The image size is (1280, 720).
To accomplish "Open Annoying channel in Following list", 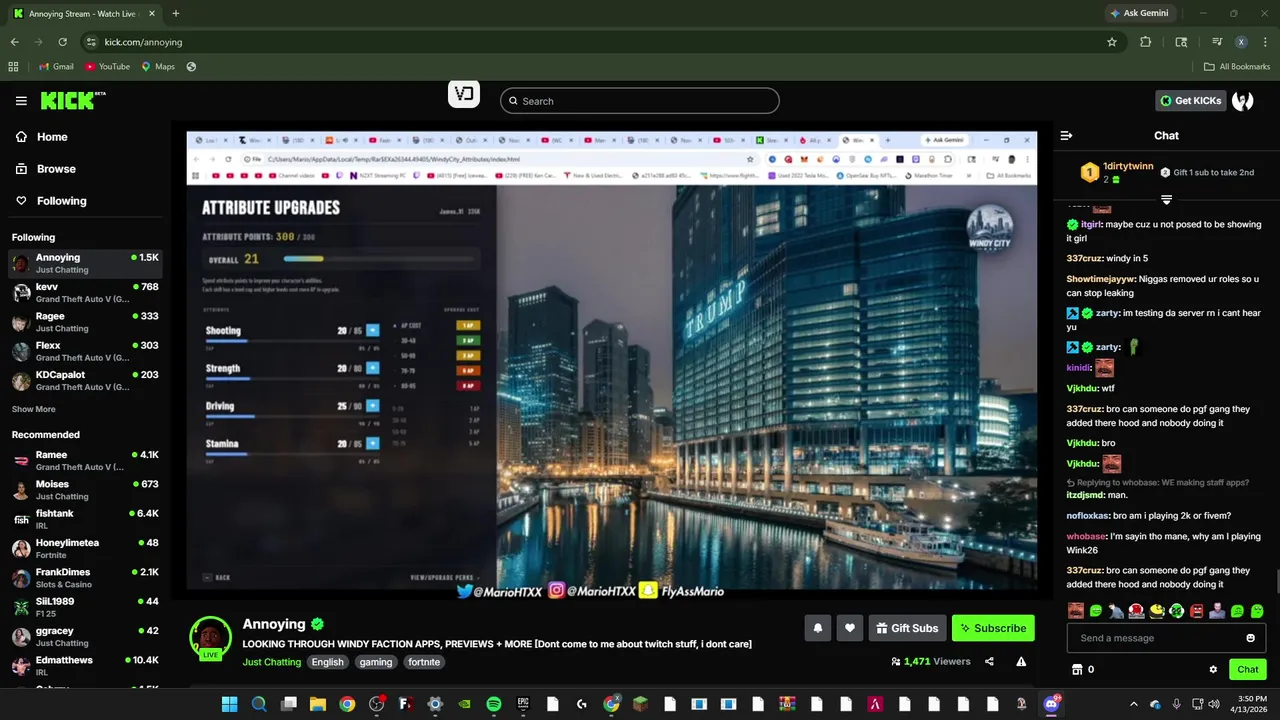I will (84, 263).
